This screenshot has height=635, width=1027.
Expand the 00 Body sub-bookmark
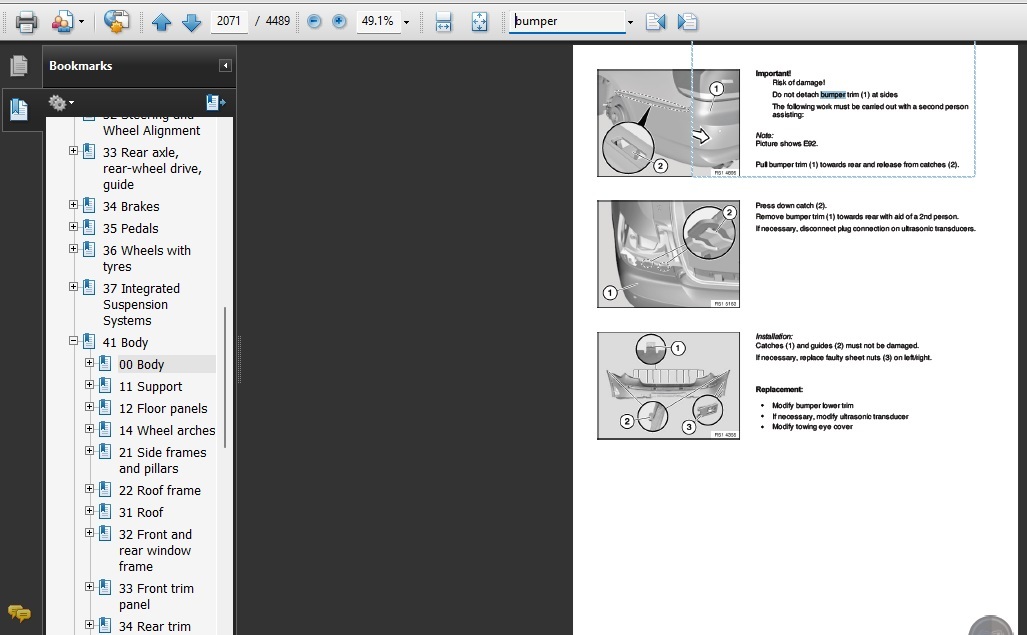(89, 363)
